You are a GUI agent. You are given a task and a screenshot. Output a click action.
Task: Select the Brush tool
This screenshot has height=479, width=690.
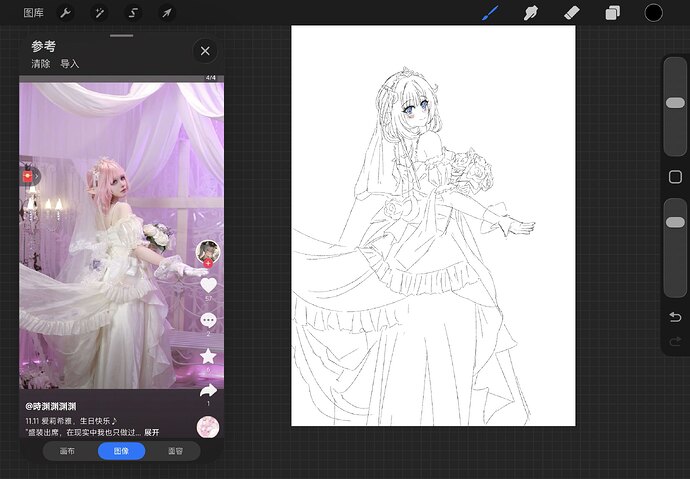click(490, 13)
